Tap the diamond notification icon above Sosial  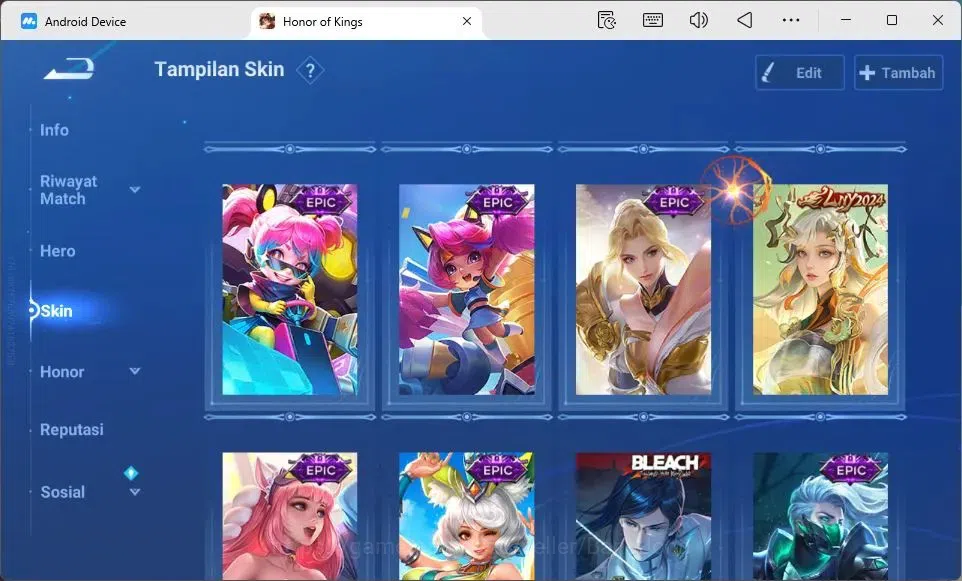[x=131, y=473]
